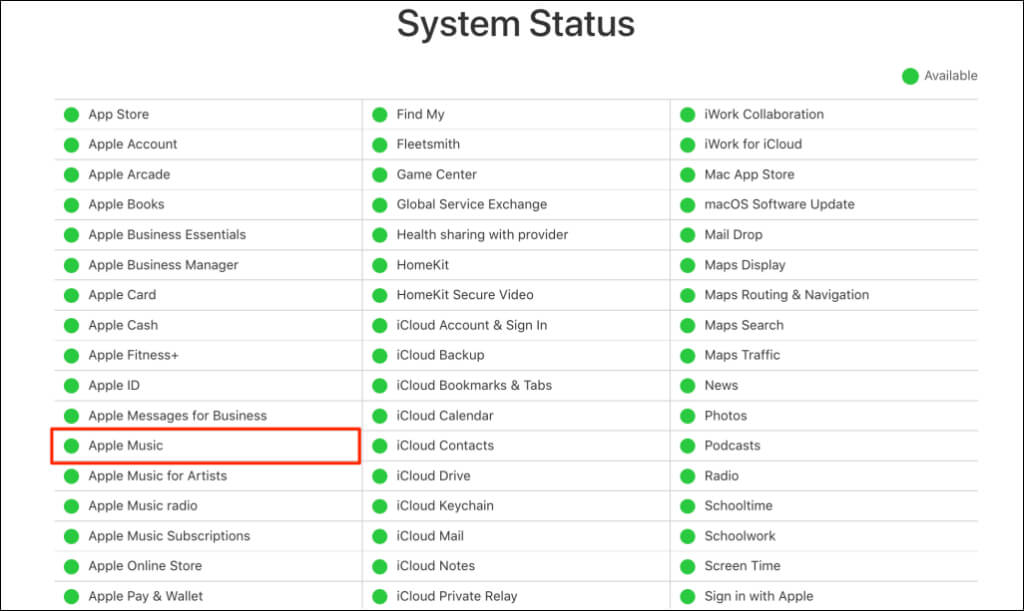Viewport: 1024px width, 611px height.
Task: Click the status dot for Maps Display
Action: coord(687,266)
